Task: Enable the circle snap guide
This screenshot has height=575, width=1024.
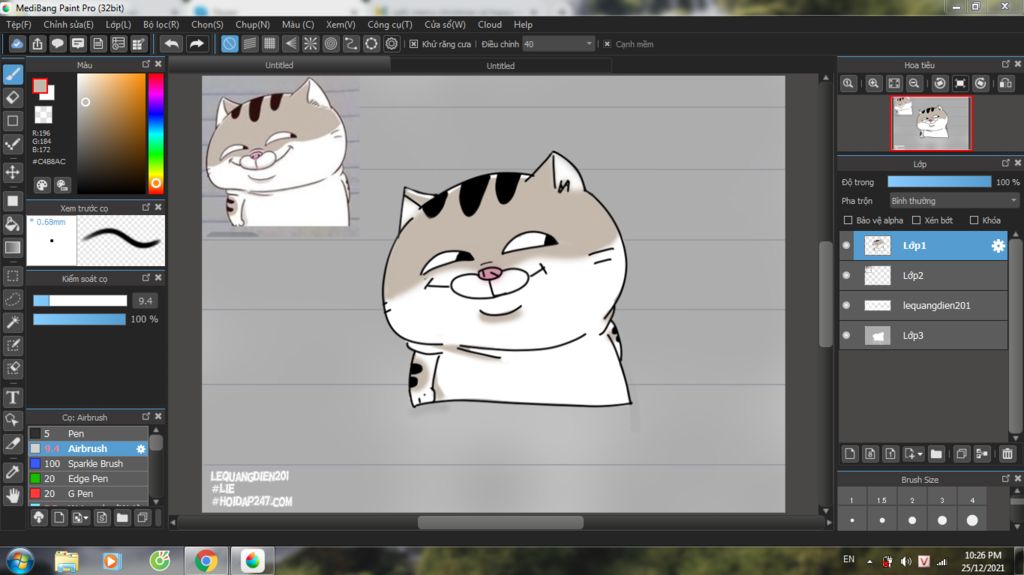Action: pos(330,44)
